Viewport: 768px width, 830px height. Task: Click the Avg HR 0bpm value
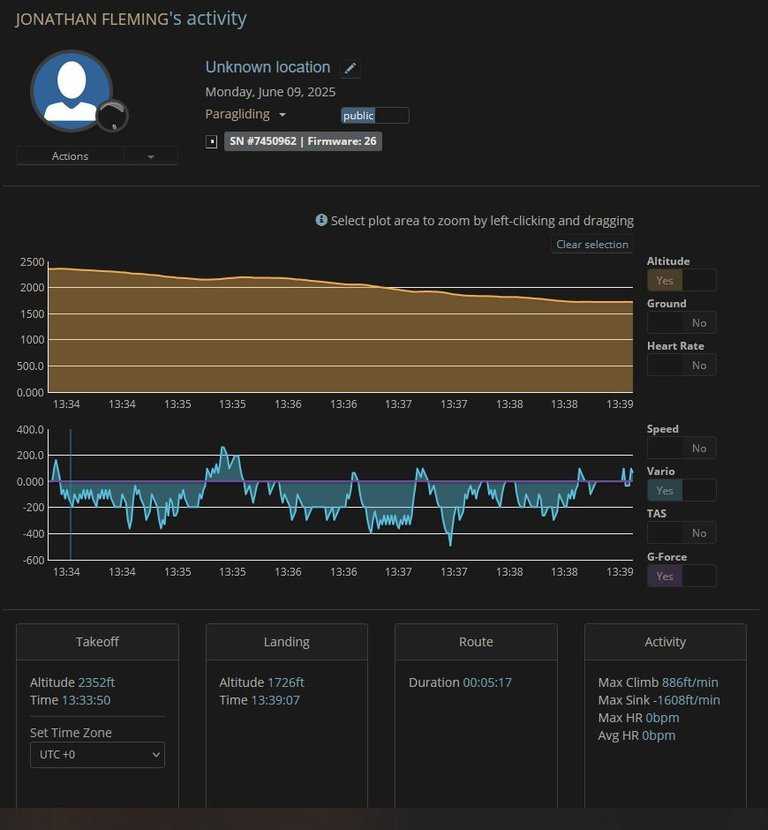pos(658,735)
